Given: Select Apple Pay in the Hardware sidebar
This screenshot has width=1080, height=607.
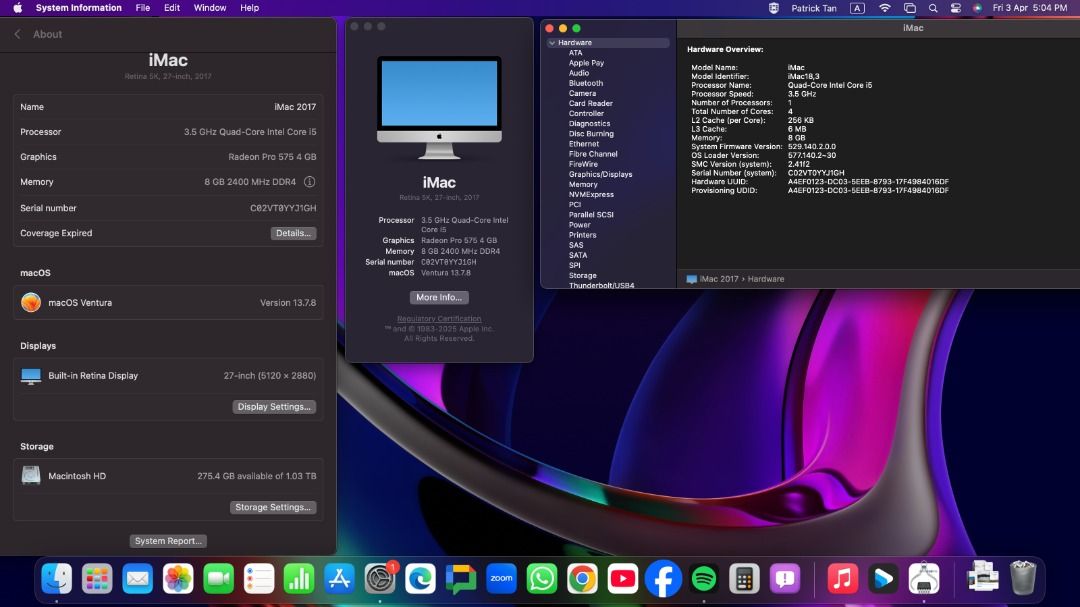Looking at the screenshot, I should [586, 63].
